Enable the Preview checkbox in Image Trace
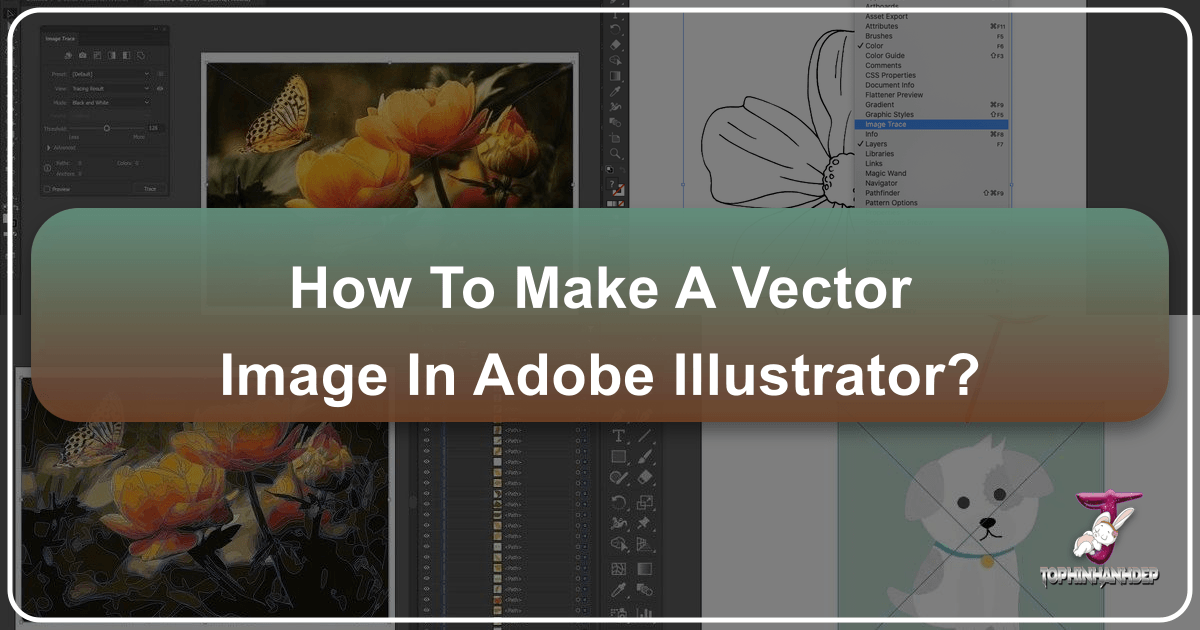Viewport: 1200px width, 630px height. (x=46, y=189)
